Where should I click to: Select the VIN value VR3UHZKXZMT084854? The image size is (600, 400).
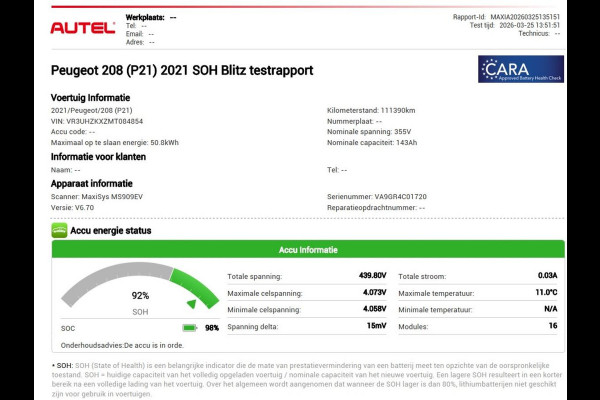[x=104, y=121]
